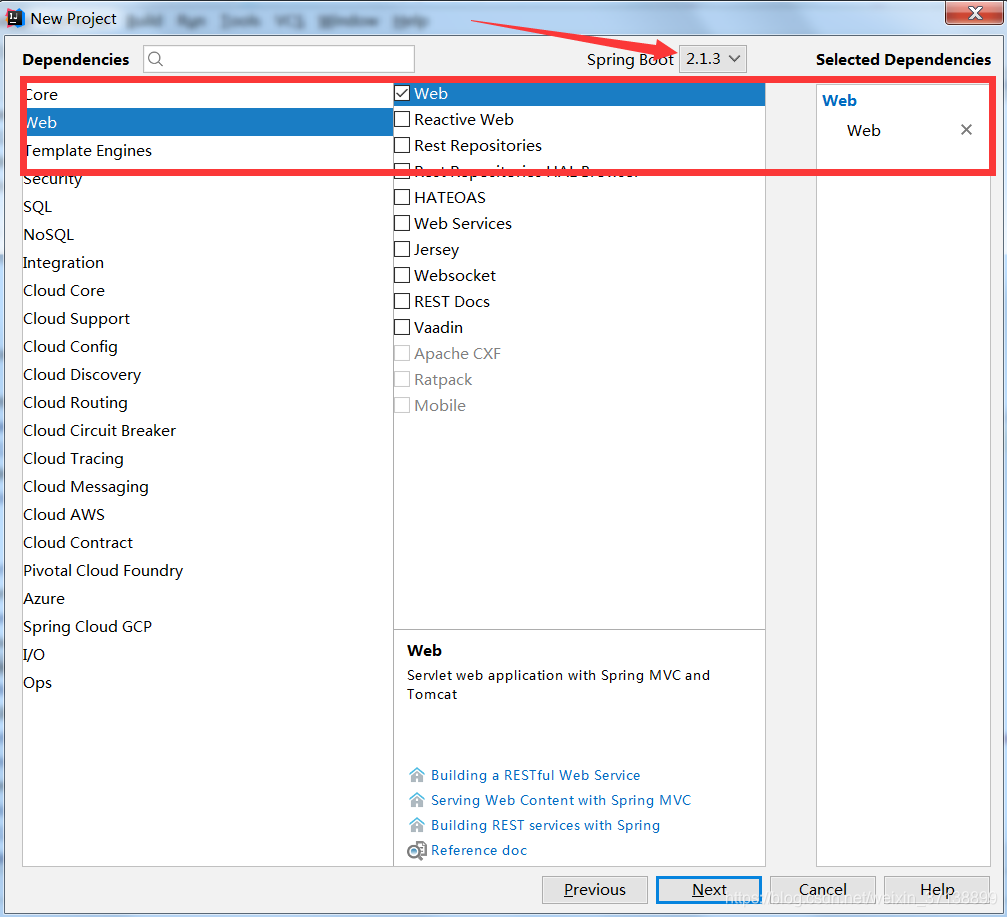Close the New Project dialog
The height and width of the screenshot is (917, 1007).
pyautogui.click(x=974, y=13)
